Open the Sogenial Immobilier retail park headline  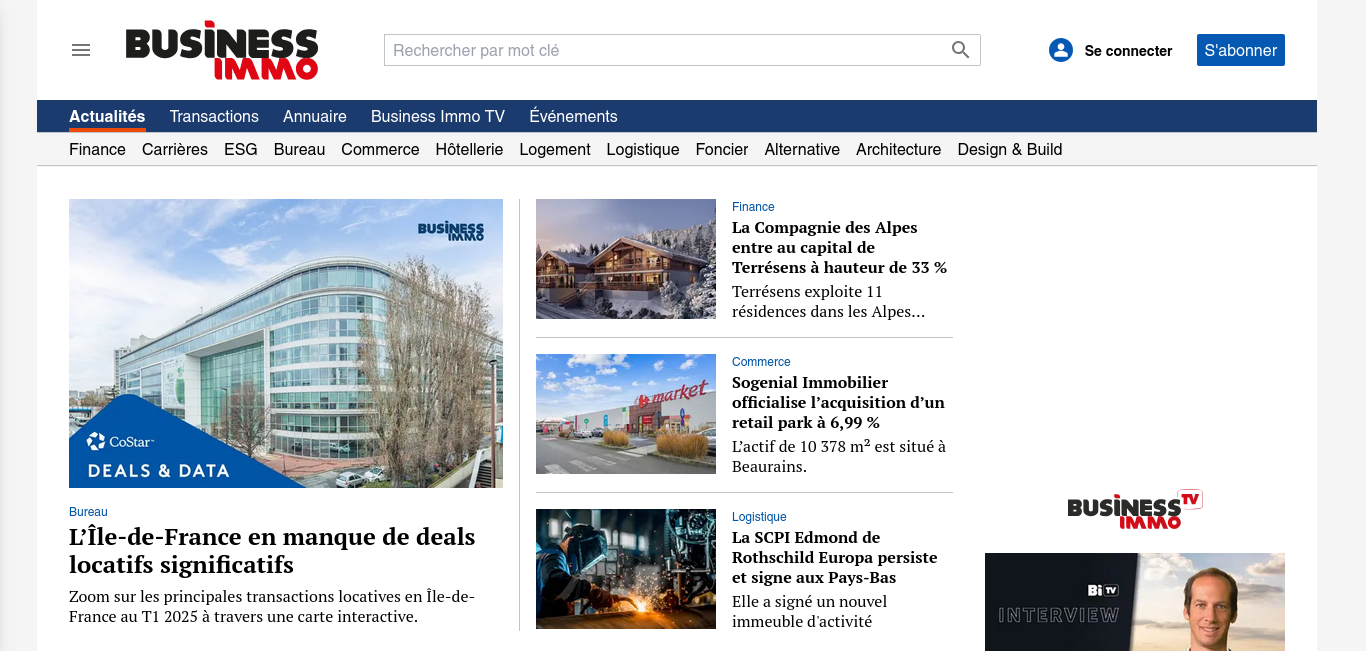coord(838,403)
